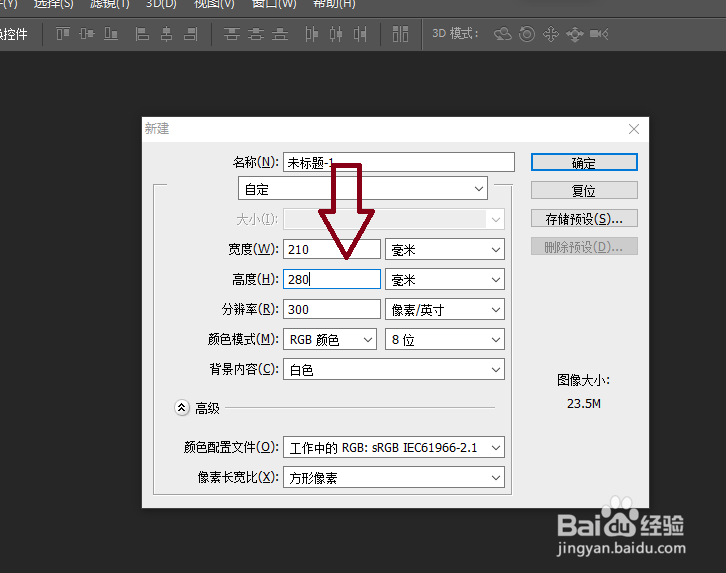Viewport: 726px width, 573px height.
Task: Collapse the 高级 advanced section
Action: coord(182,408)
